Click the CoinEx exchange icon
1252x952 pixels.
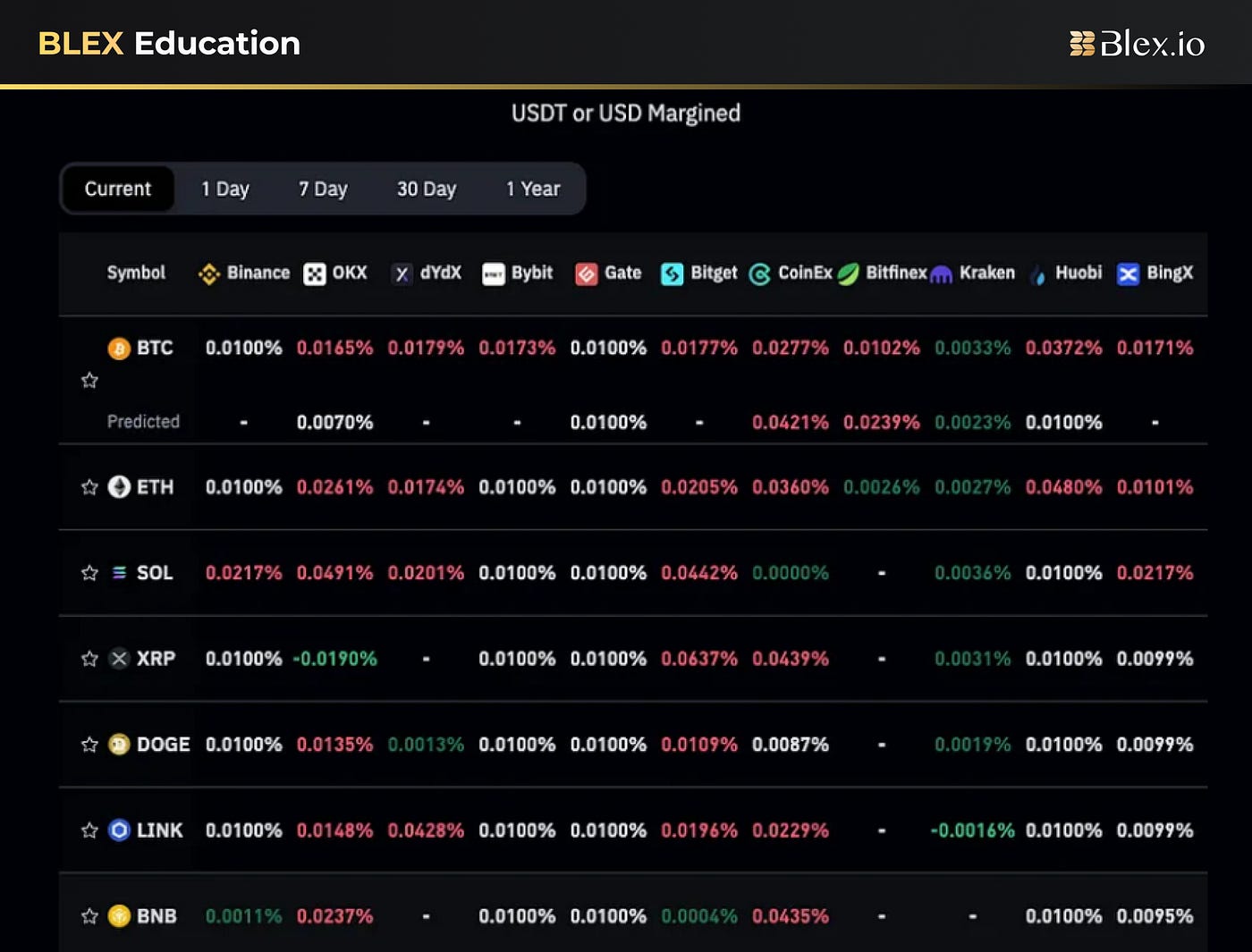click(761, 274)
